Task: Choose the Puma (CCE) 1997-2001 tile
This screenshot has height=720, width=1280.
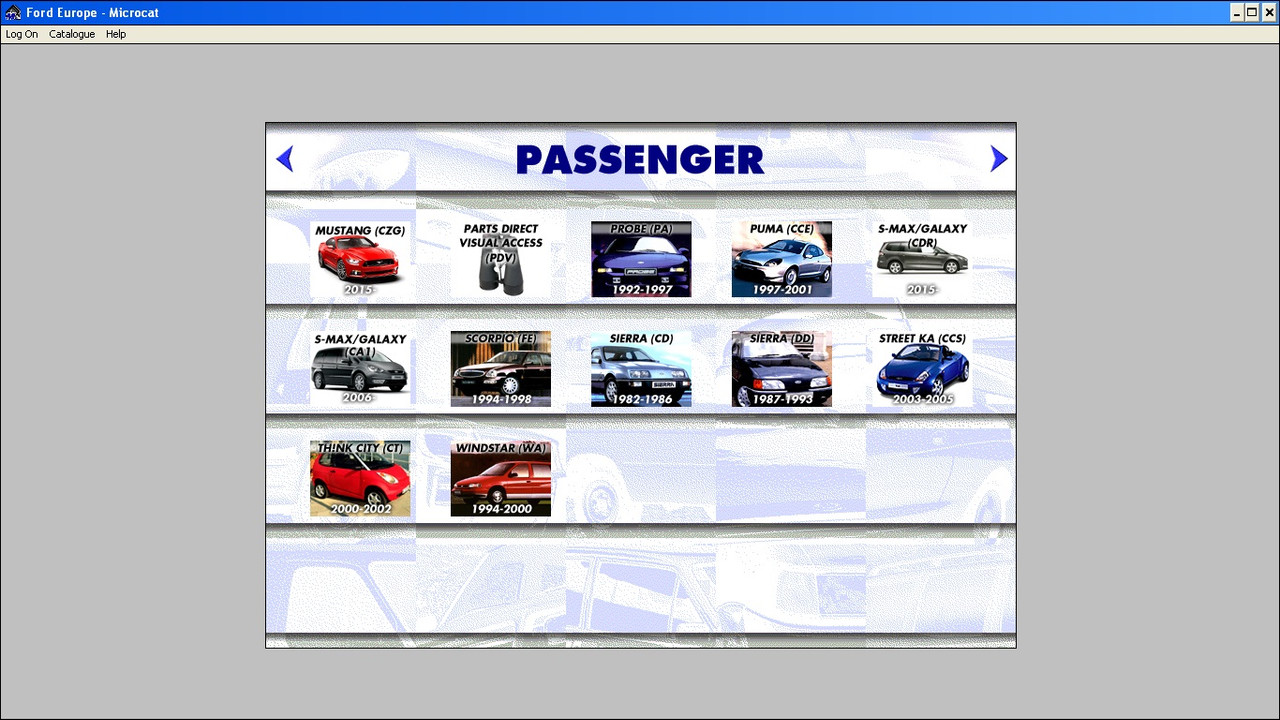Action: click(x=782, y=259)
